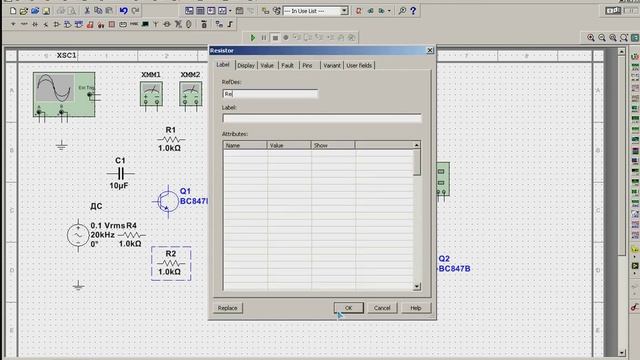Select resistor R4 on the schematic
The image size is (640, 360).
click(x=131, y=235)
